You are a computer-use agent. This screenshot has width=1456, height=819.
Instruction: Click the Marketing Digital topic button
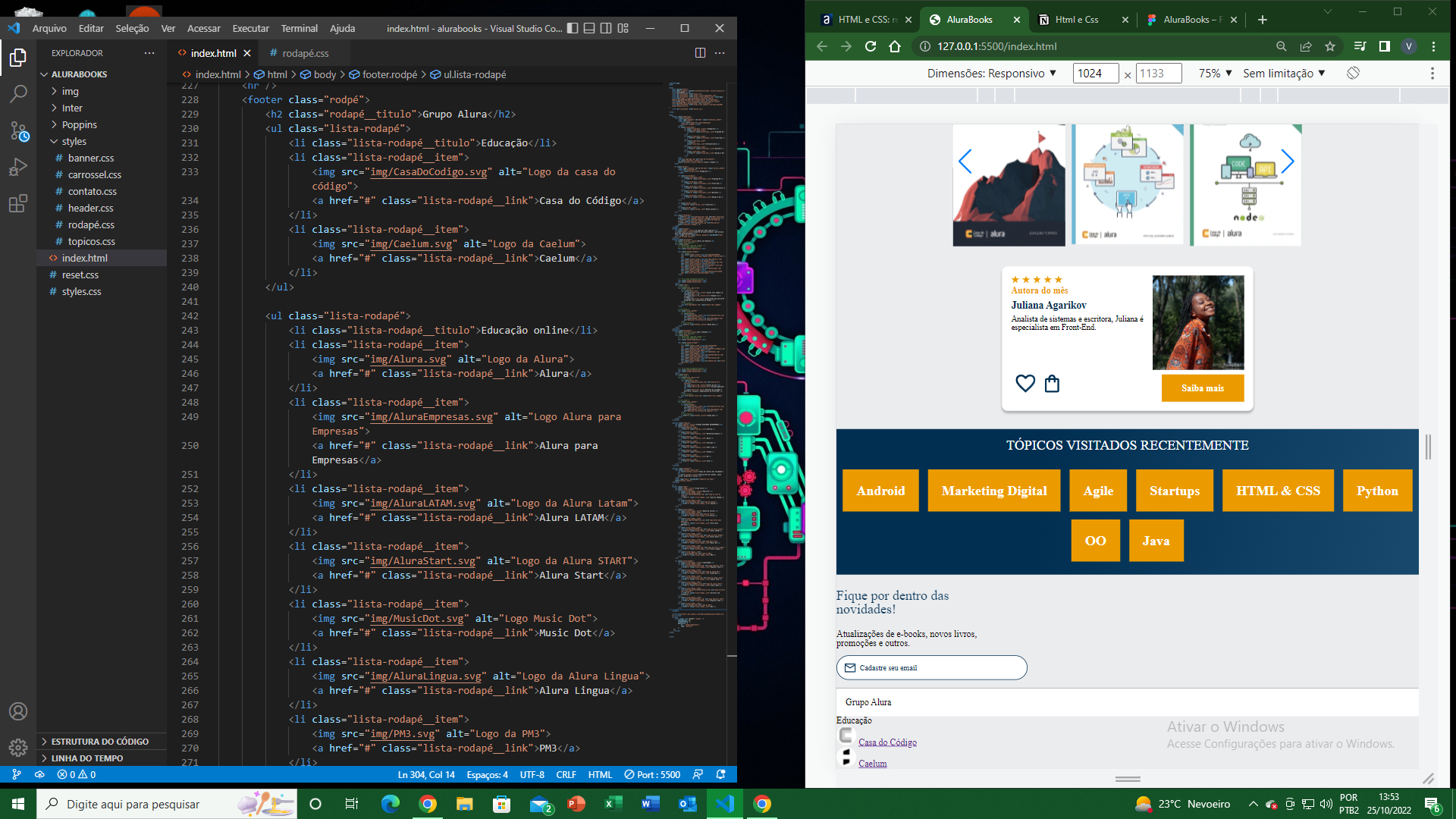(x=994, y=491)
